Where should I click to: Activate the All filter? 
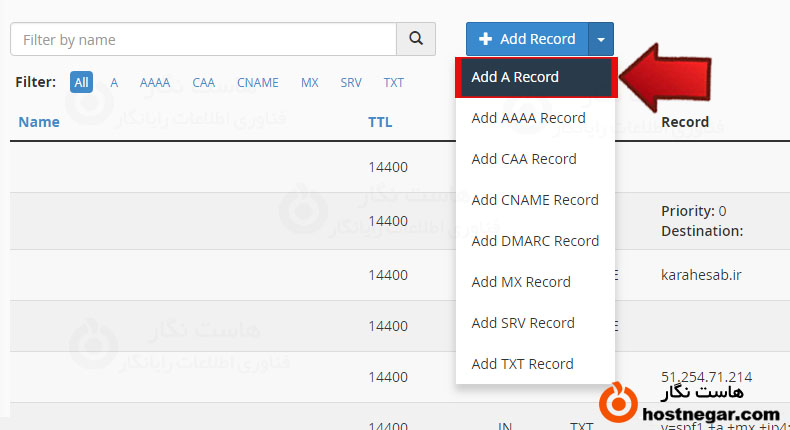pos(81,82)
